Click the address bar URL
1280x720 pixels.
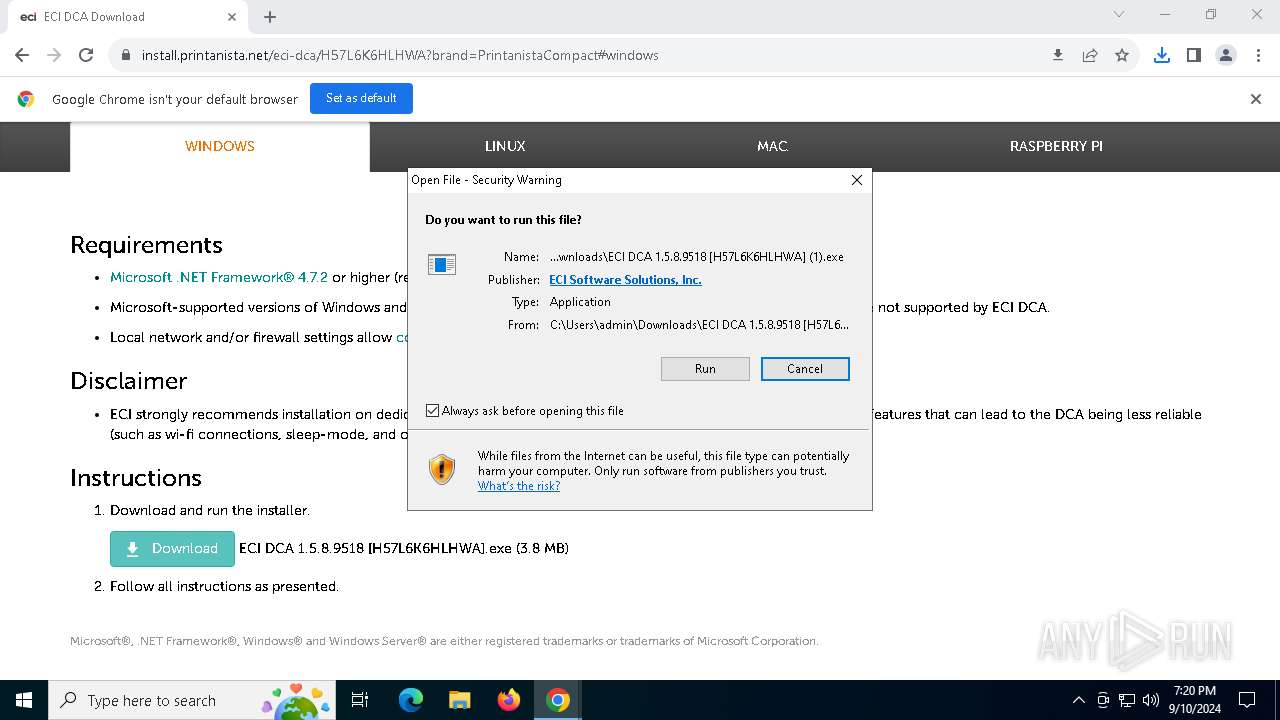click(x=400, y=55)
